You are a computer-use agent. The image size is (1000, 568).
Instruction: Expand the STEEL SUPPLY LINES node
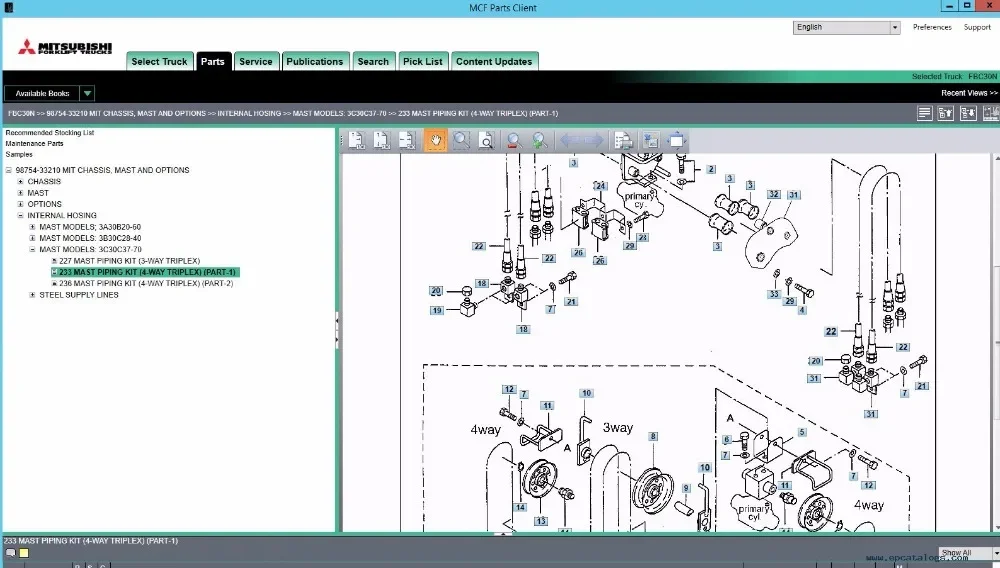pyautogui.click(x=33, y=295)
